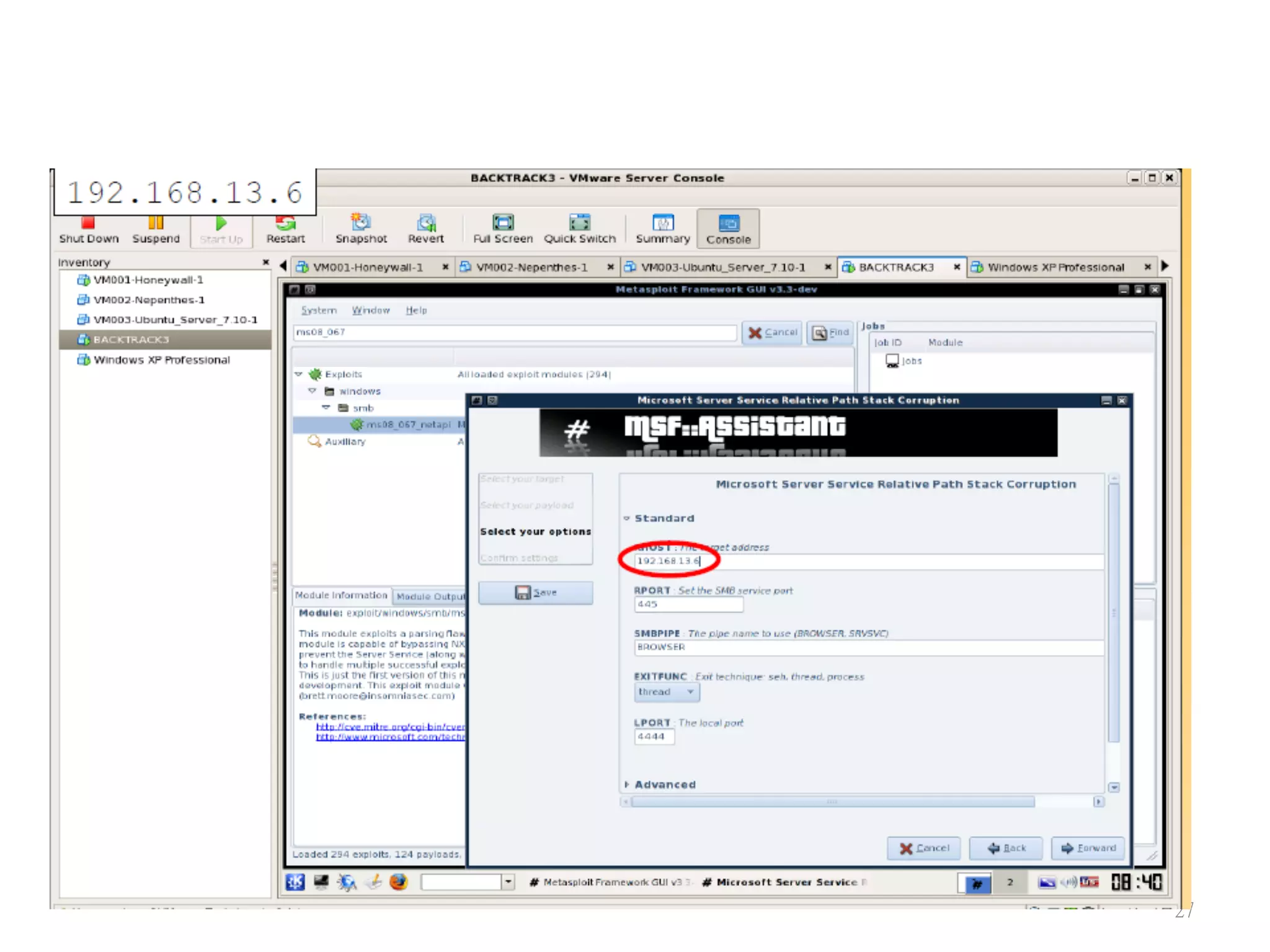Click the Restart VM toolbar icon
1270x952 pixels.
click(285, 228)
